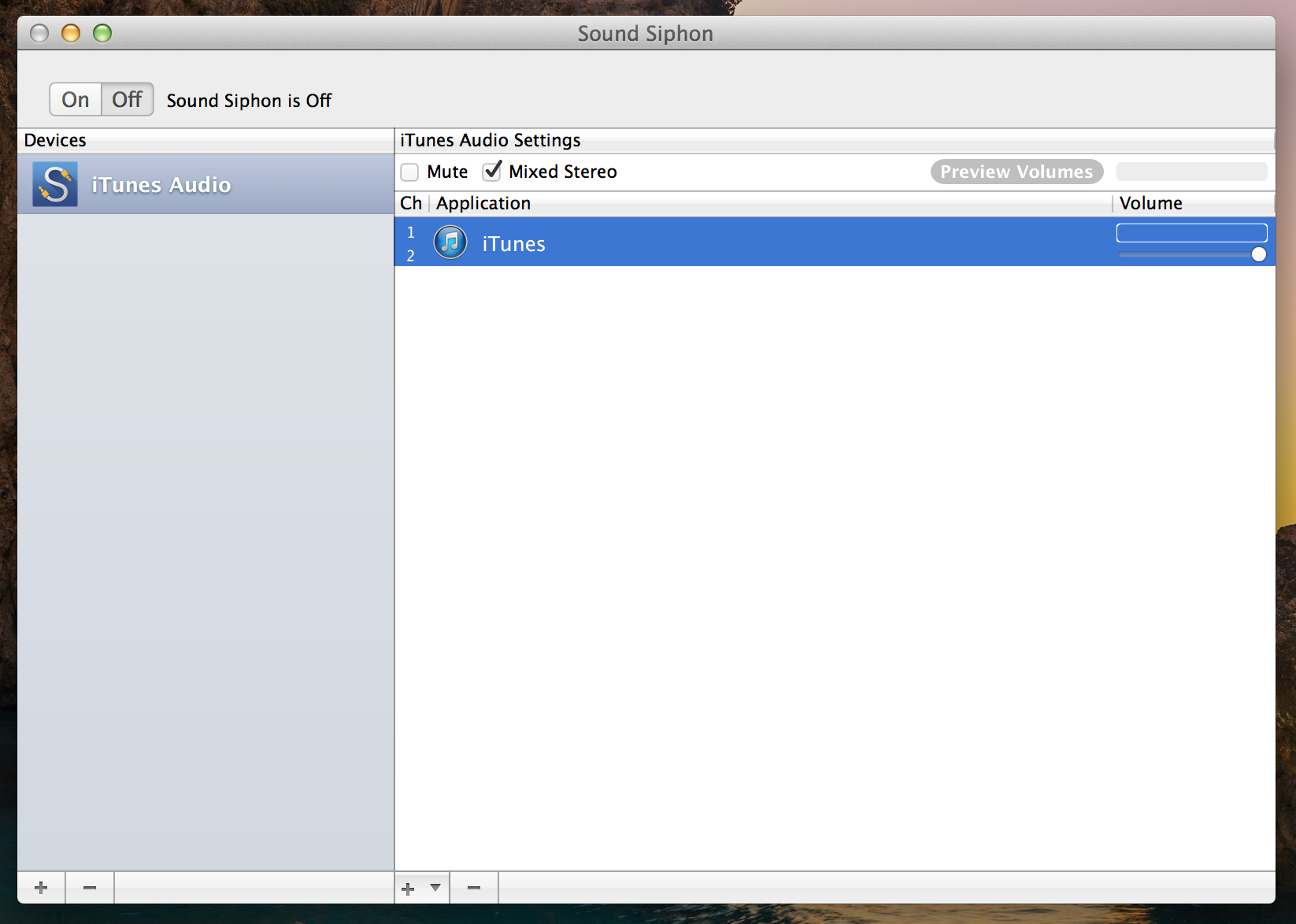Minimize the Sound Siphon window

[71, 33]
